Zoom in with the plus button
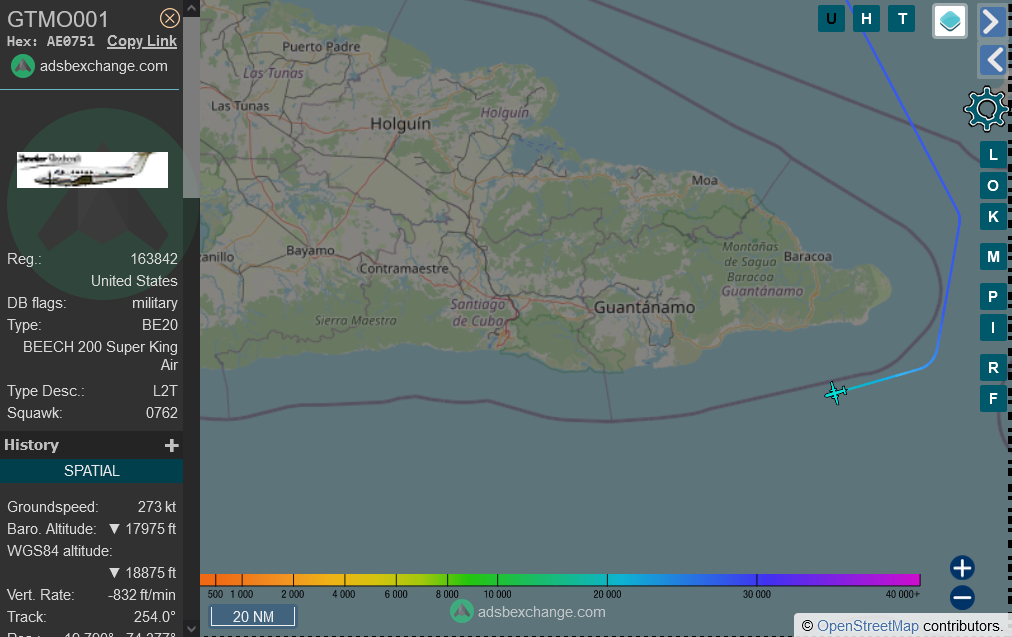1012x637 pixels. pyautogui.click(x=962, y=568)
